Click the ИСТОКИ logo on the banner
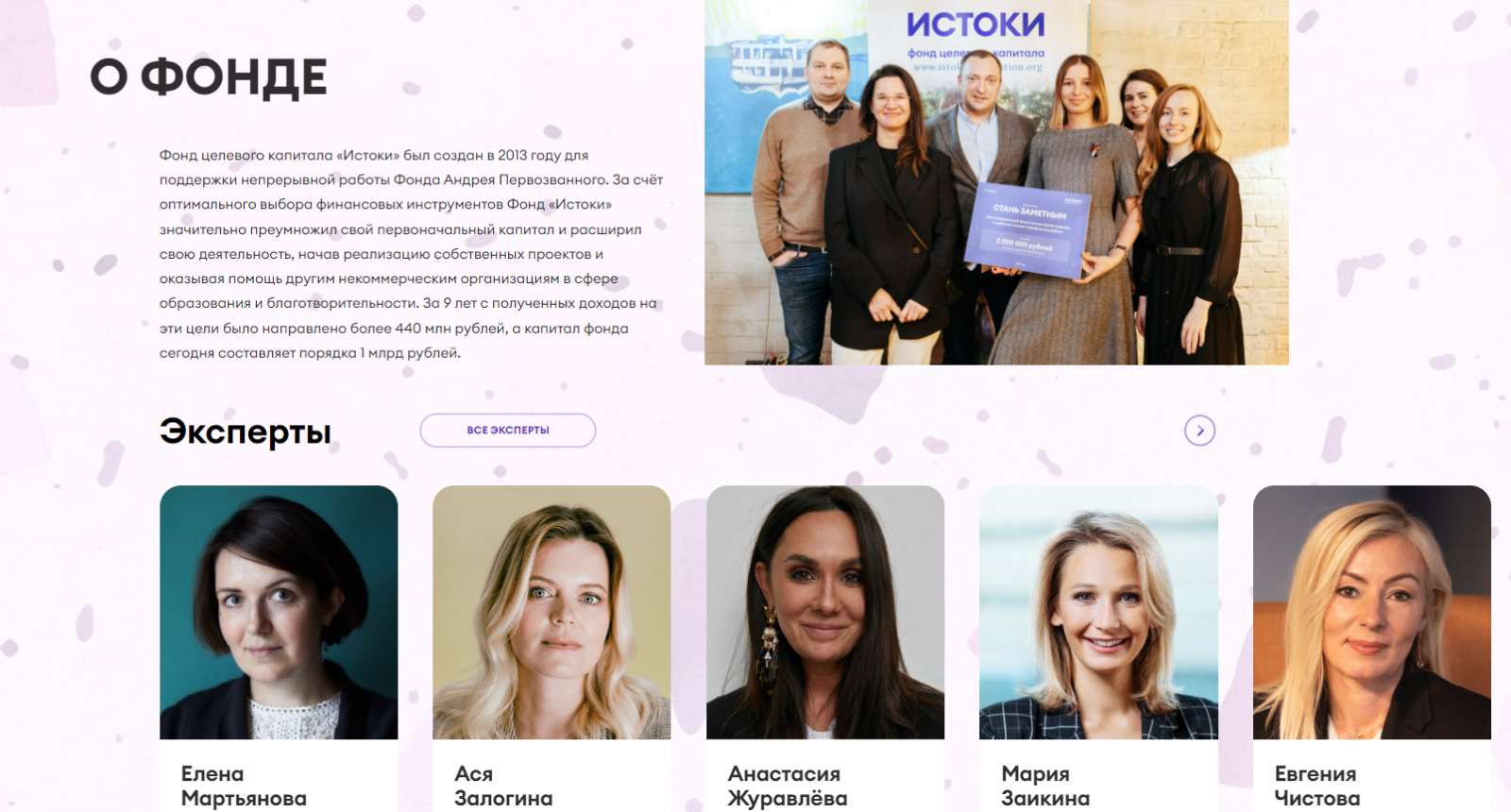This screenshot has height=812, width=1511. 976,25
